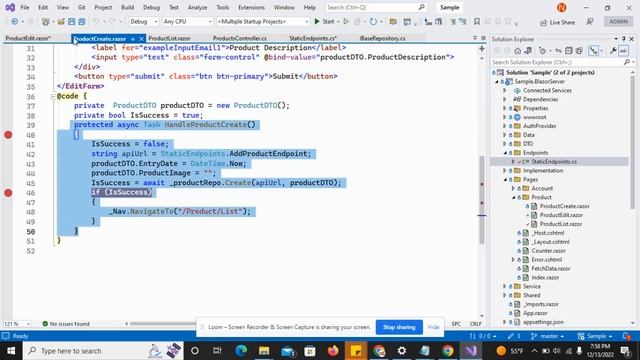Click Show All Files in Solution Explorer
Viewport: 640px width, 360px height.
point(579,51)
